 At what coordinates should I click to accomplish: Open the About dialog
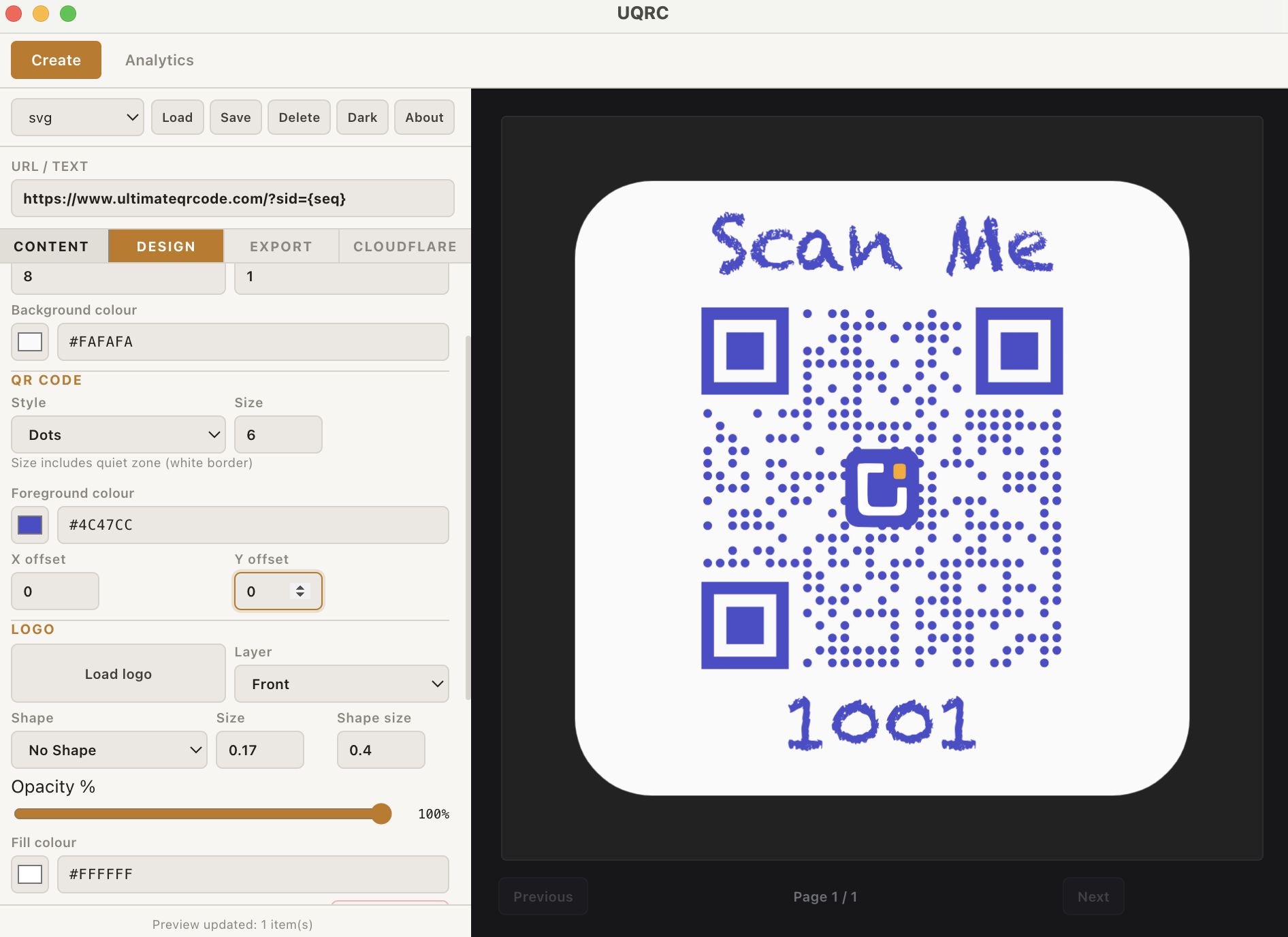click(x=424, y=117)
